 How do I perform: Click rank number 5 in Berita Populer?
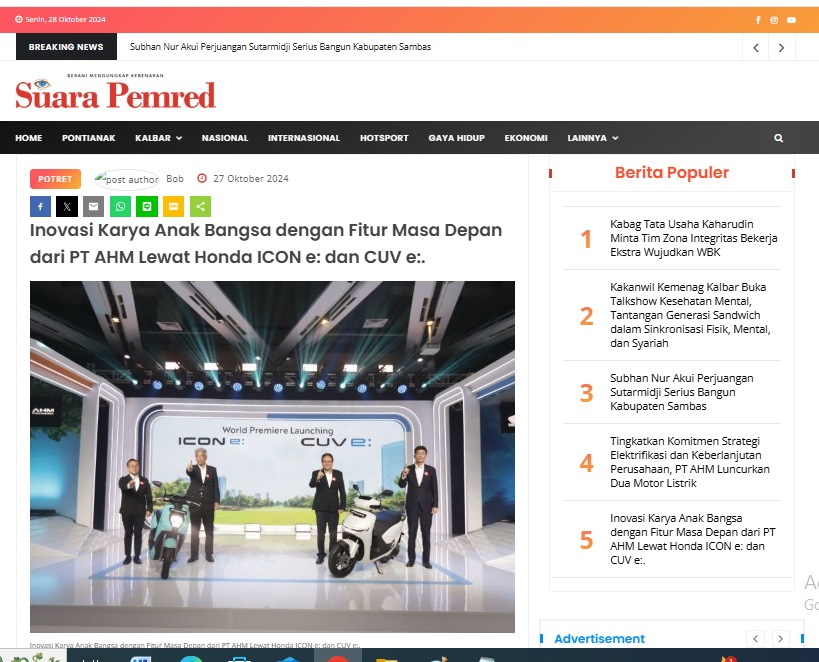[586, 540]
